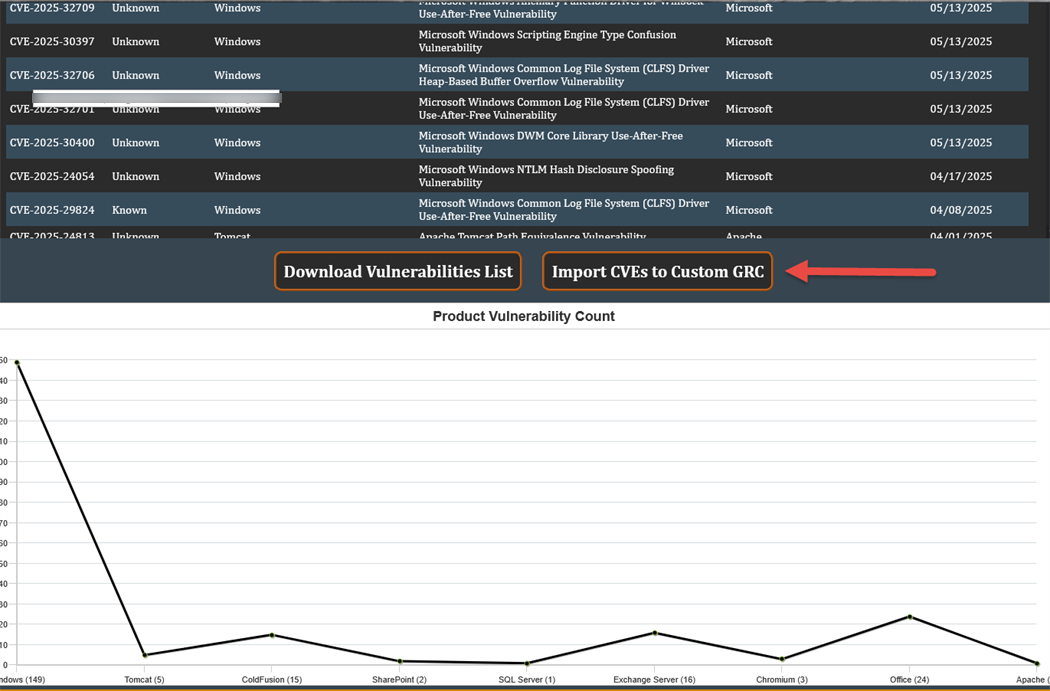This screenshot has height=691, width=1050.
Task: Select CVE-2025-30397 cell
Action: 52,42
